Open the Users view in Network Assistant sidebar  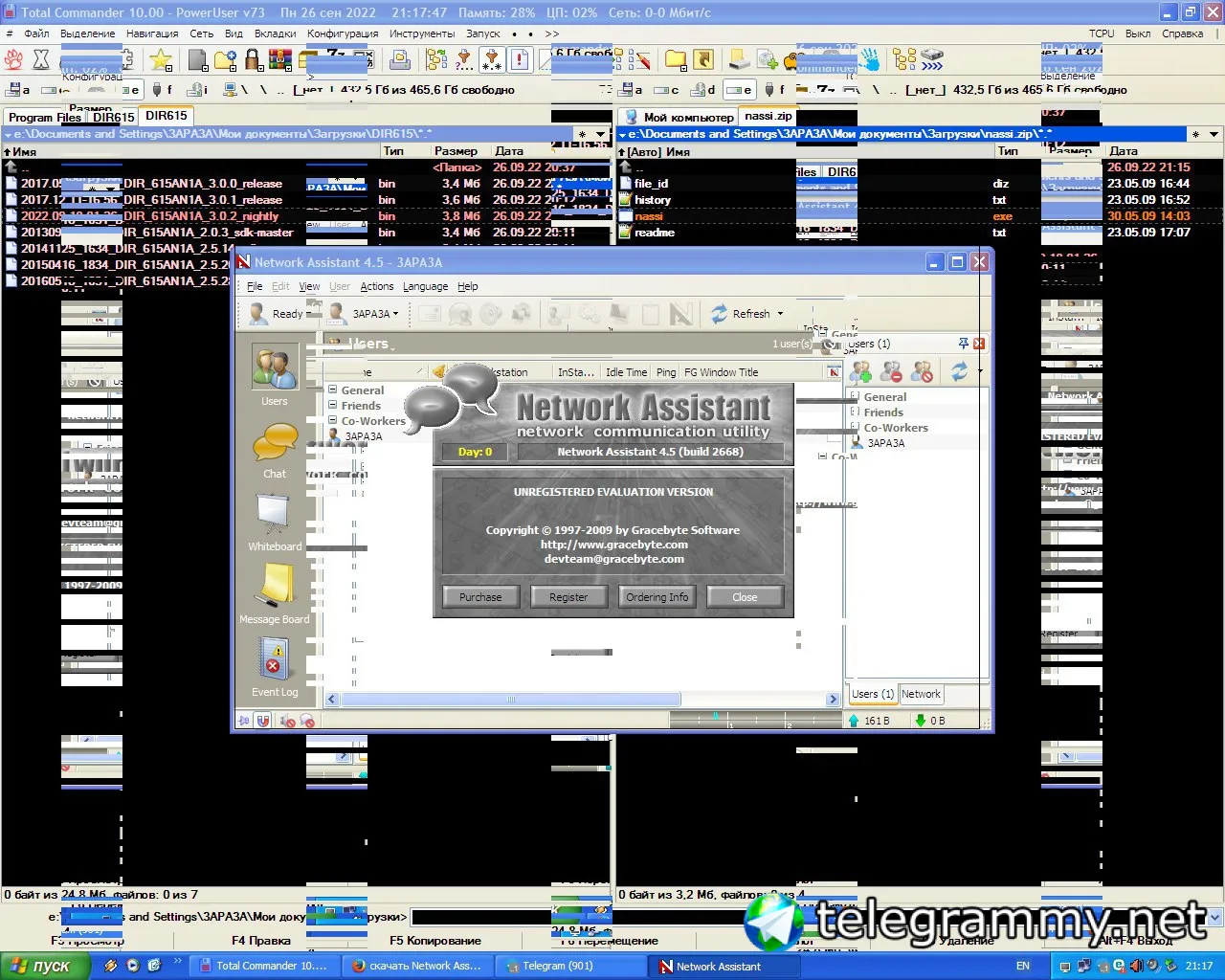[x=275, y=374]
